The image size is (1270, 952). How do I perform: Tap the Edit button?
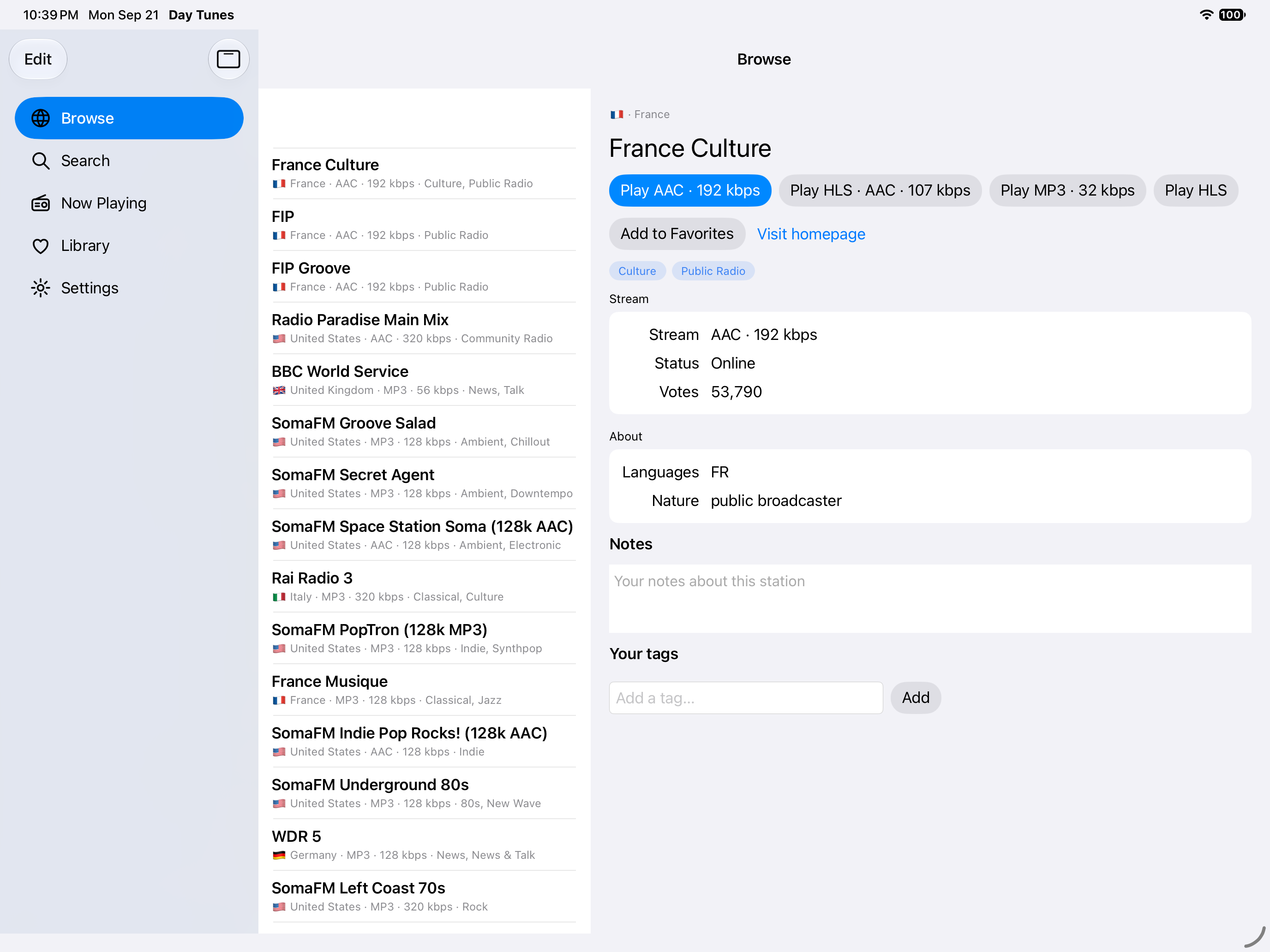[38, 59]
